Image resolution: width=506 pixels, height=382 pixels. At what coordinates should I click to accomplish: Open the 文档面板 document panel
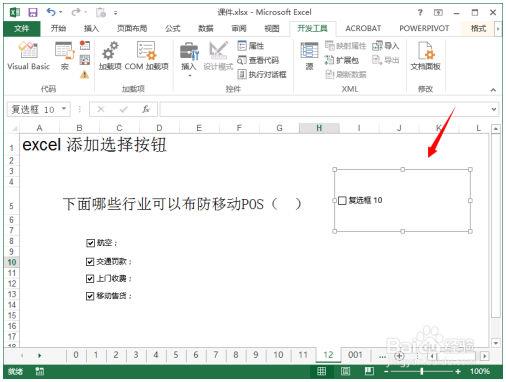coord(425,56)
